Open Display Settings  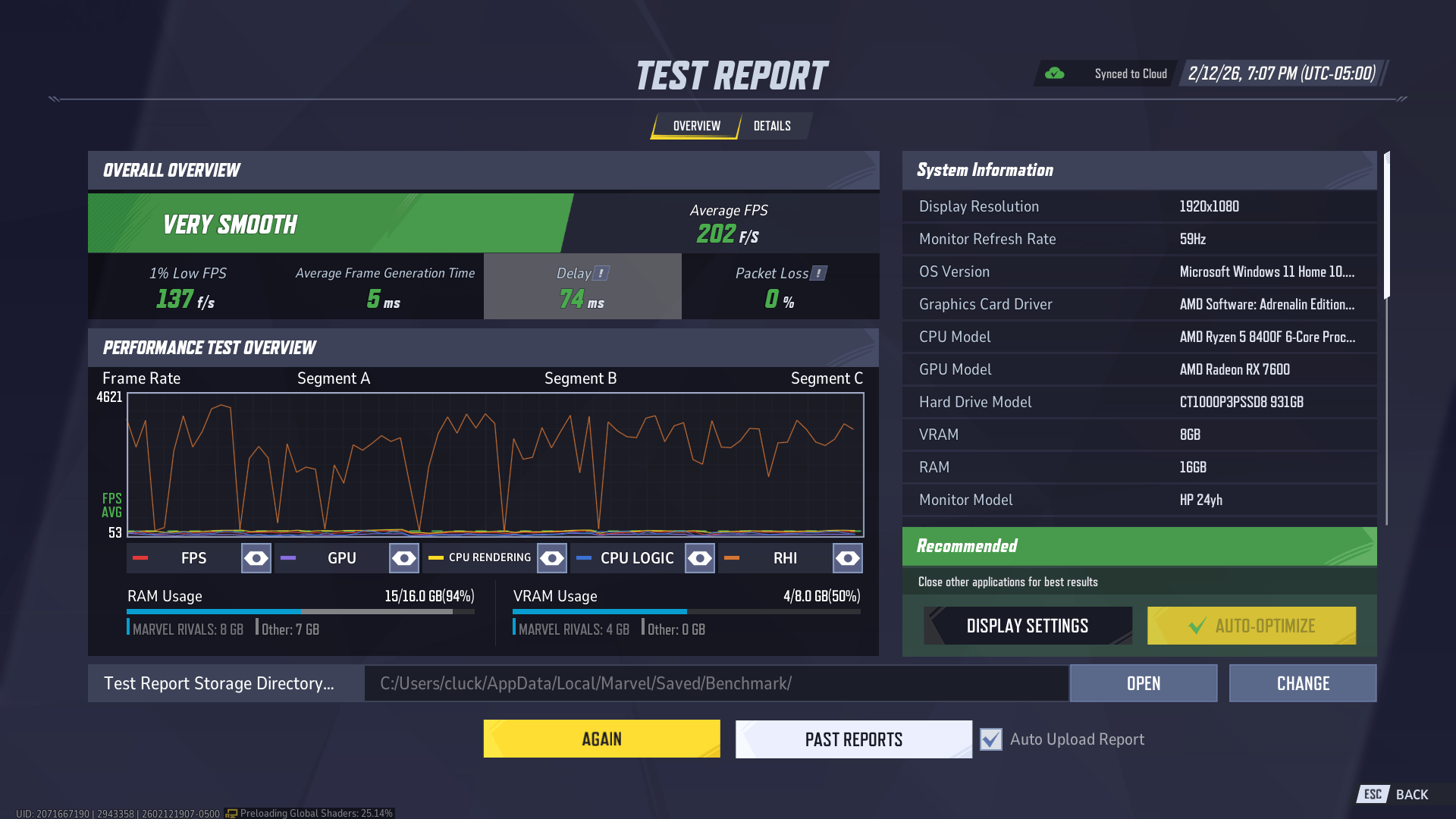(x=1028, y=626)
